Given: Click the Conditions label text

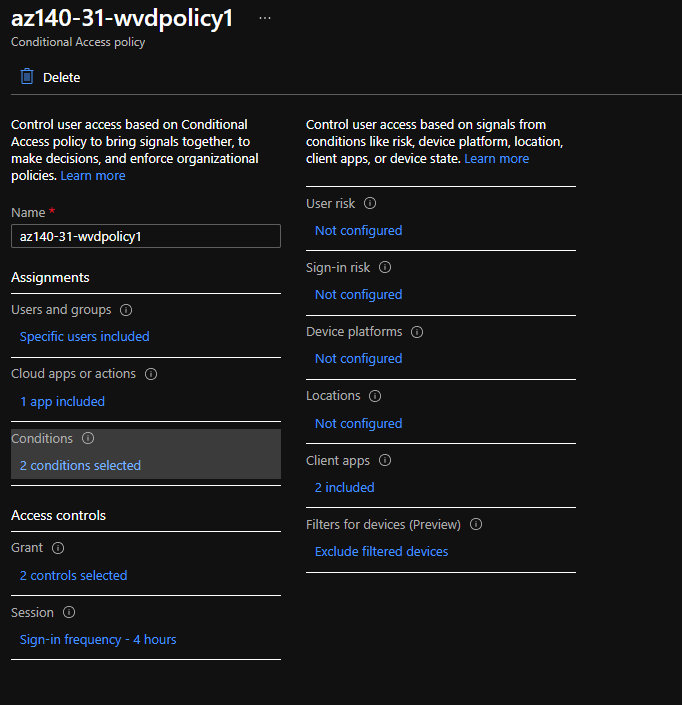Looking at the screenshot, I should pos(42,438).
